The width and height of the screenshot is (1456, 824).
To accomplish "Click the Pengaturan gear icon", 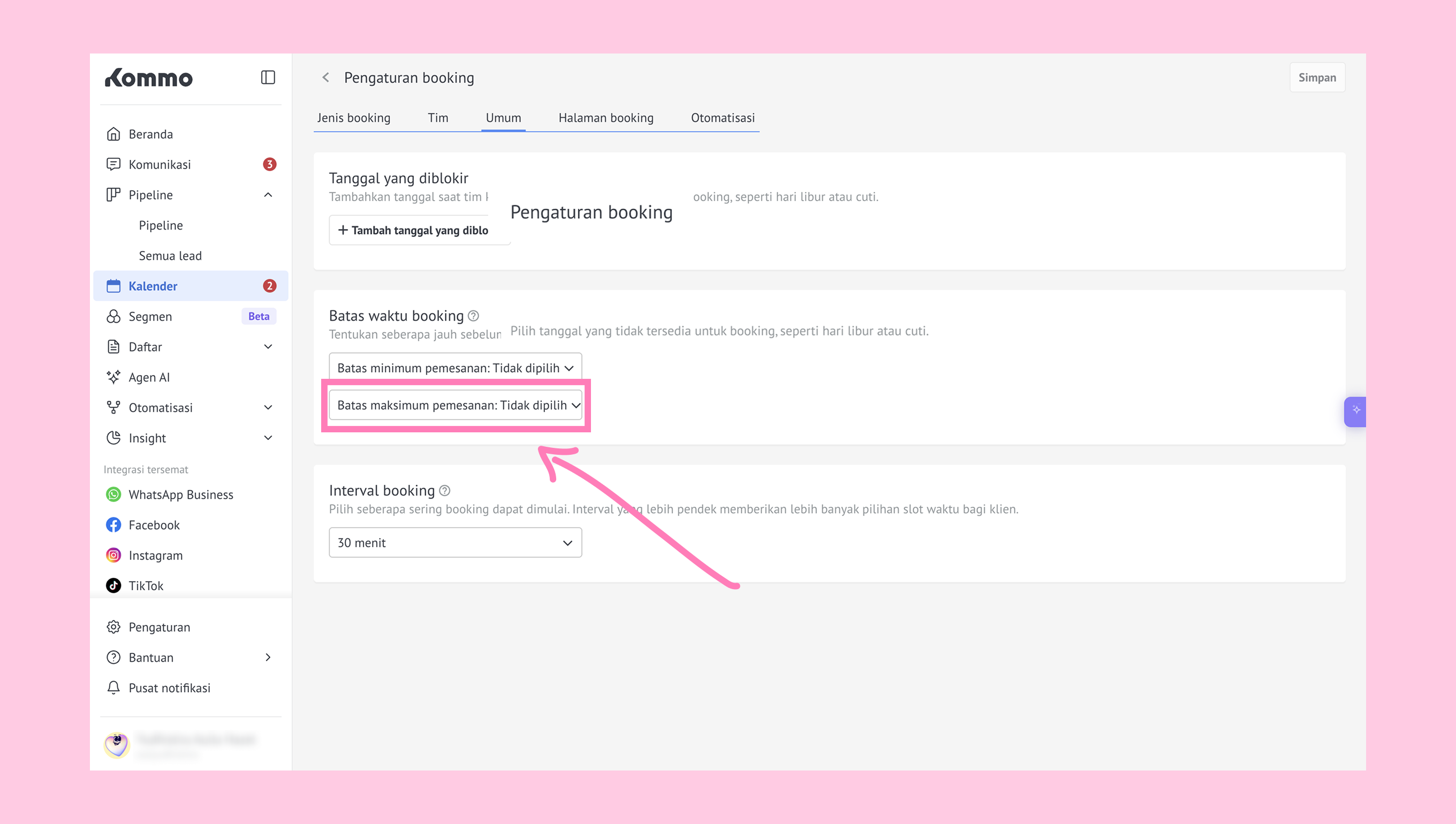I will pos(113,627).
